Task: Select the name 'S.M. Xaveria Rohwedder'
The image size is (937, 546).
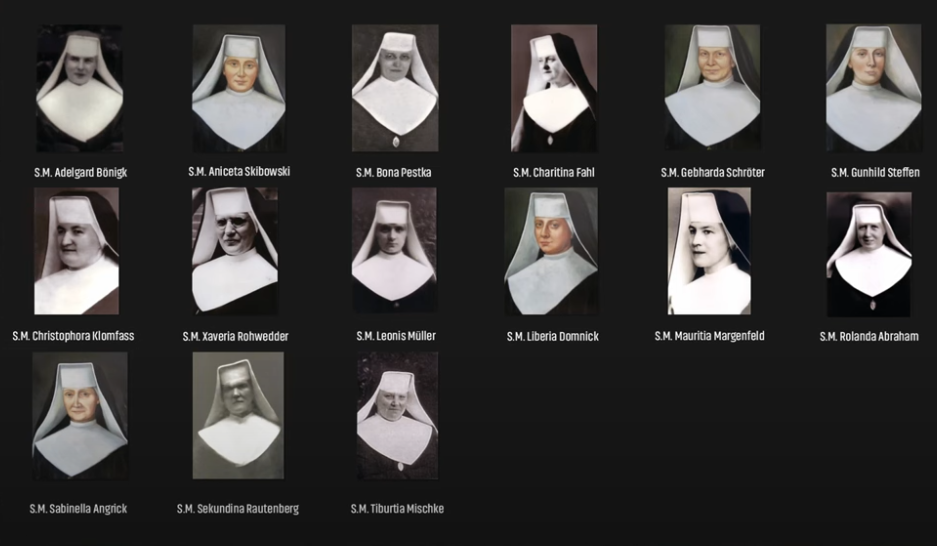Action: point(235,336)
